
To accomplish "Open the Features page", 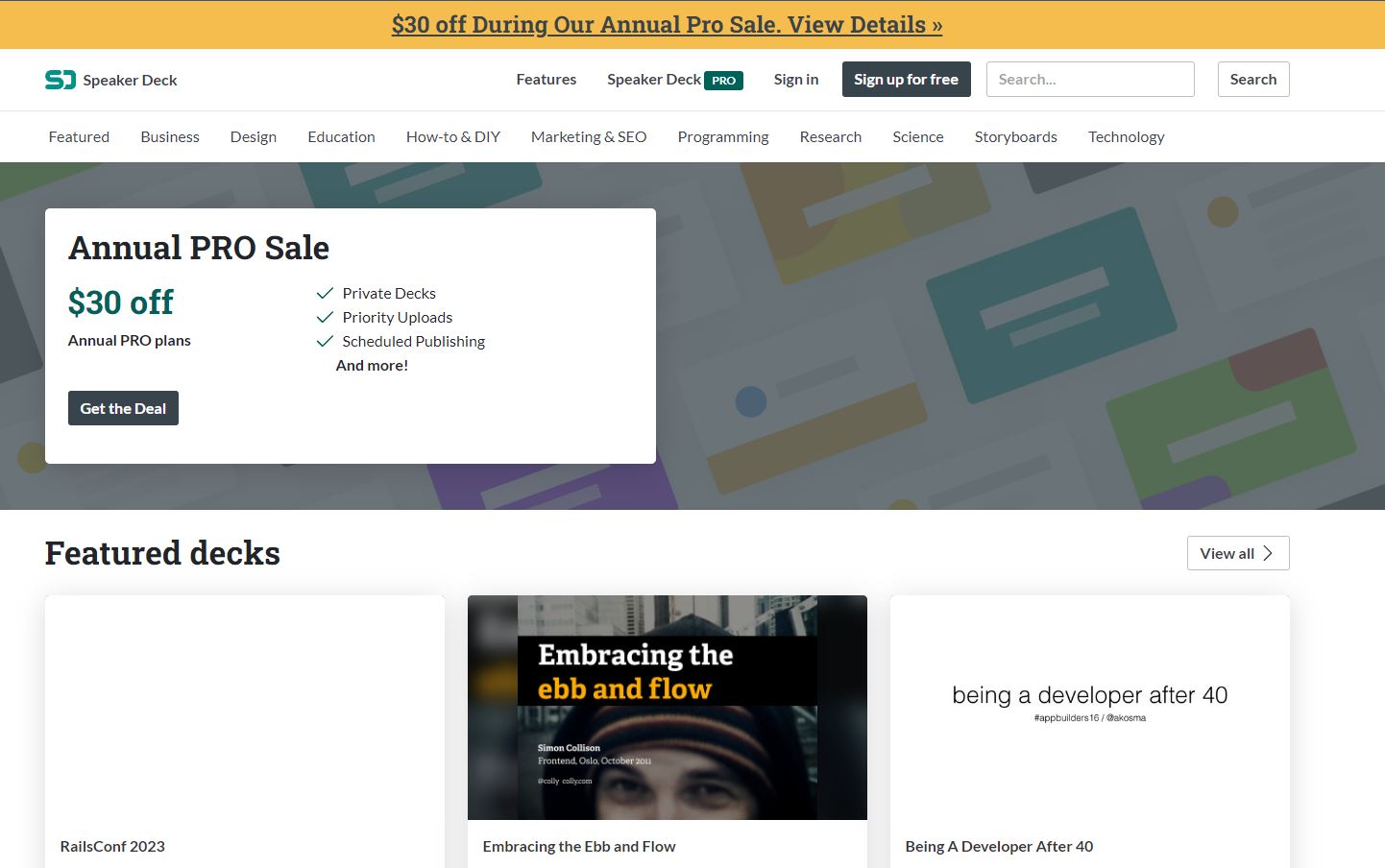I will click(x=547, y=80).
